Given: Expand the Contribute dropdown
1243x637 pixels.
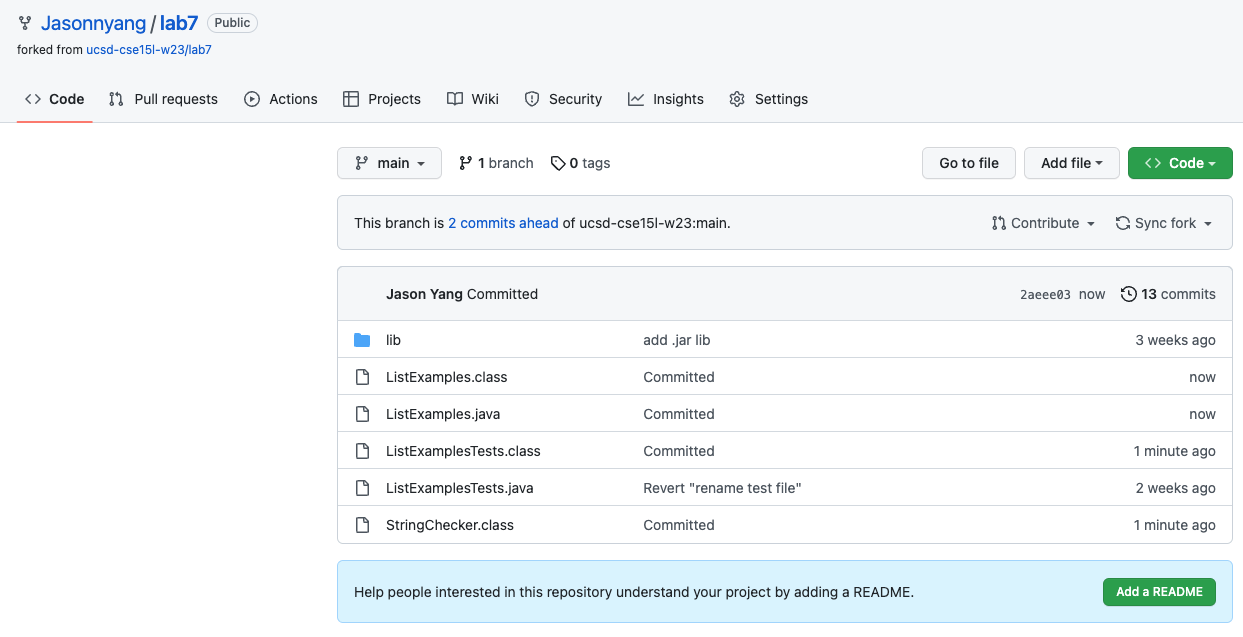Looking at the screenshot, I should click(1043, 223).
